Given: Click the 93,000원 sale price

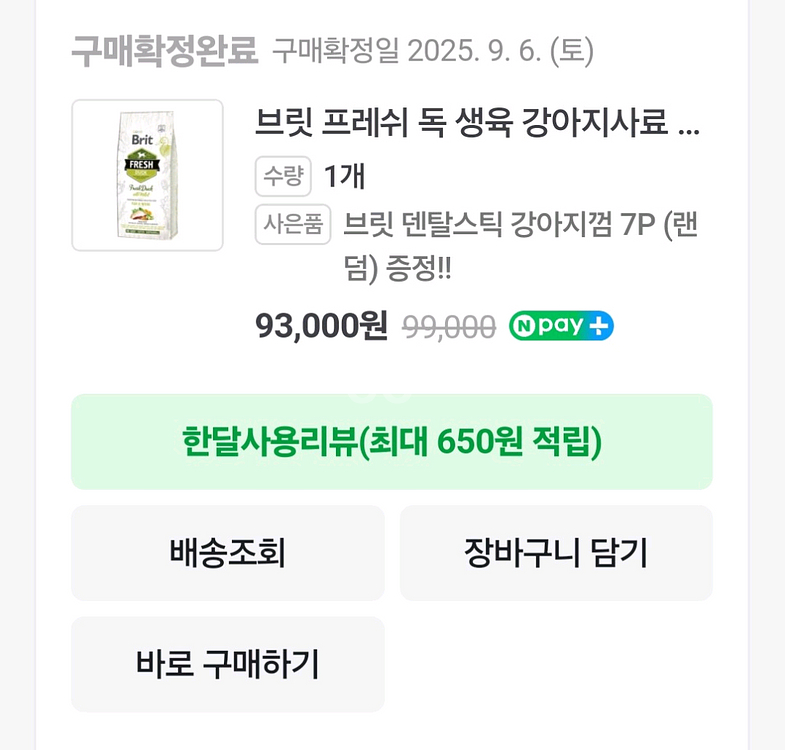Looking at the screenshot, I should click(321, 326).
